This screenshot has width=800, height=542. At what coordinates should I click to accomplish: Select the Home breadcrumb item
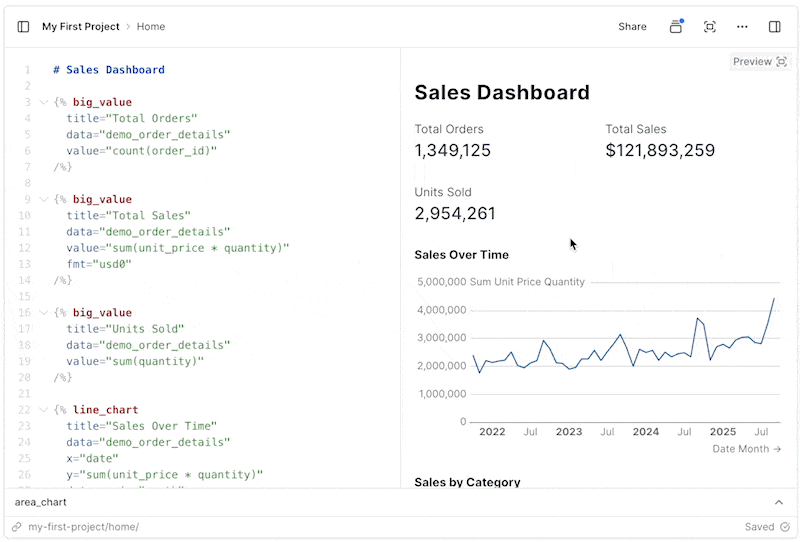(x=151, y=27)
